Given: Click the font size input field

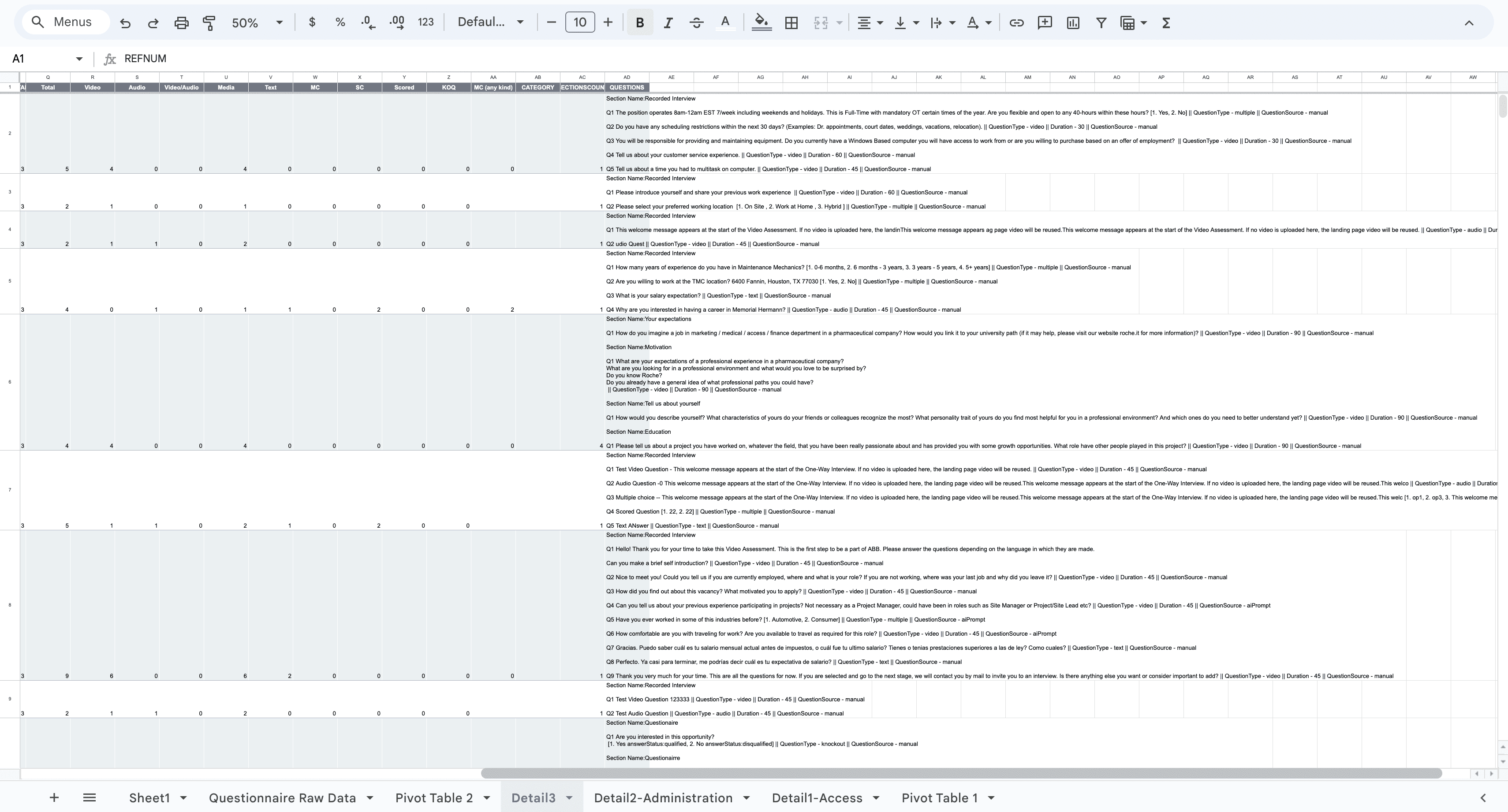Looking at the screenshot, I should click(579, 22).
